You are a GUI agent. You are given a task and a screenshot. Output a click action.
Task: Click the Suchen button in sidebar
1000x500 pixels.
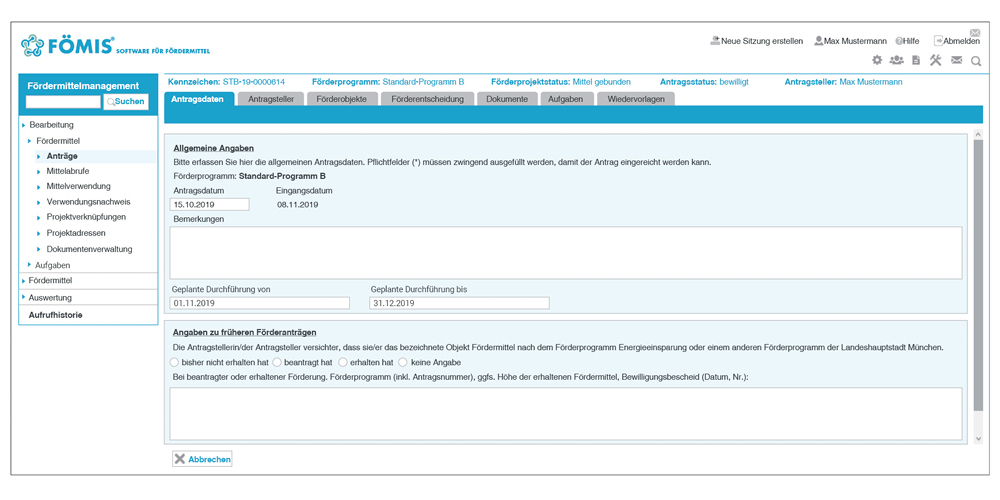point(126,101)
